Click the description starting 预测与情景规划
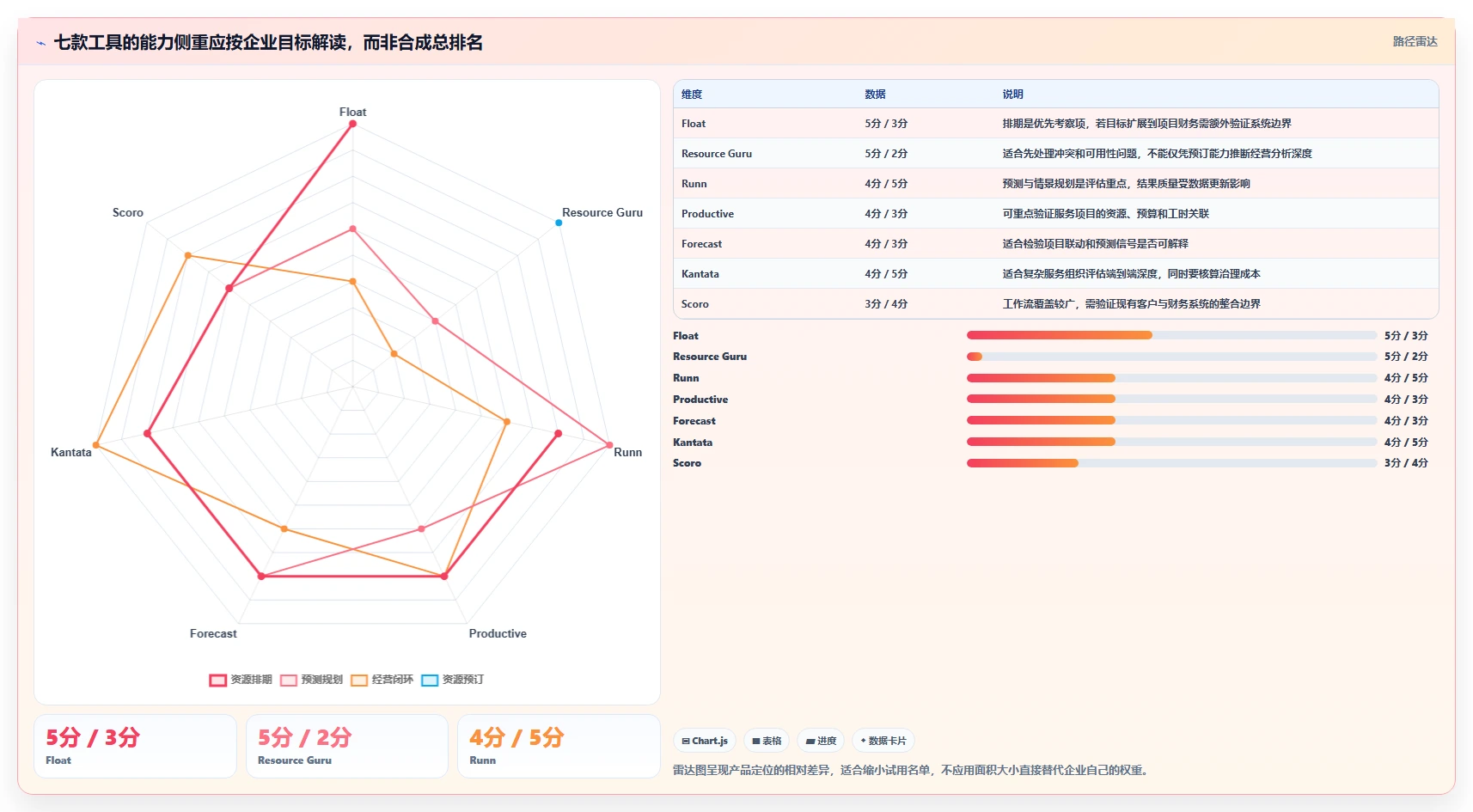 click(x=1126, y=184)
